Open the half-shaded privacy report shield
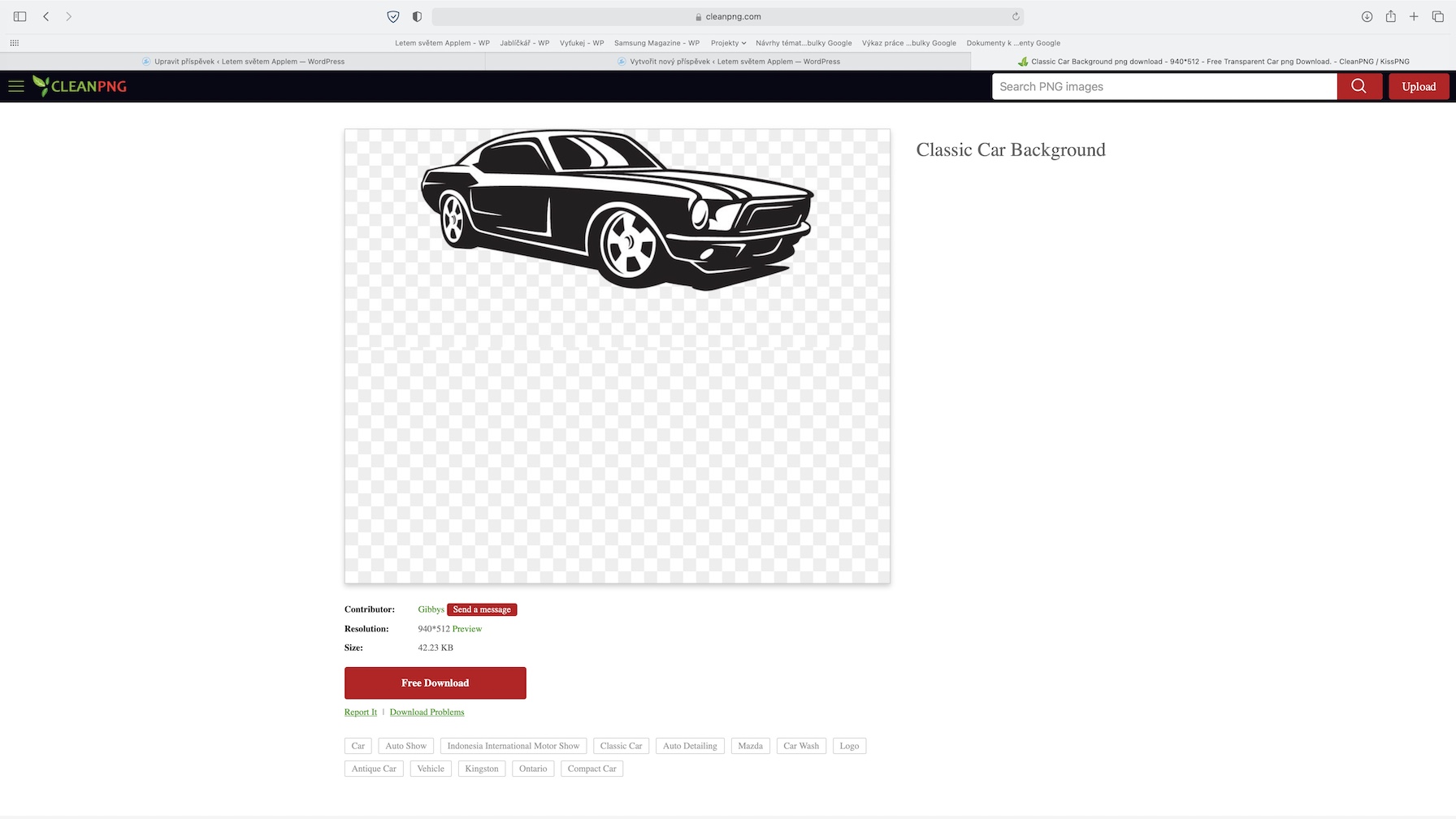This screenshot has width=1456, height=819. 417,16
